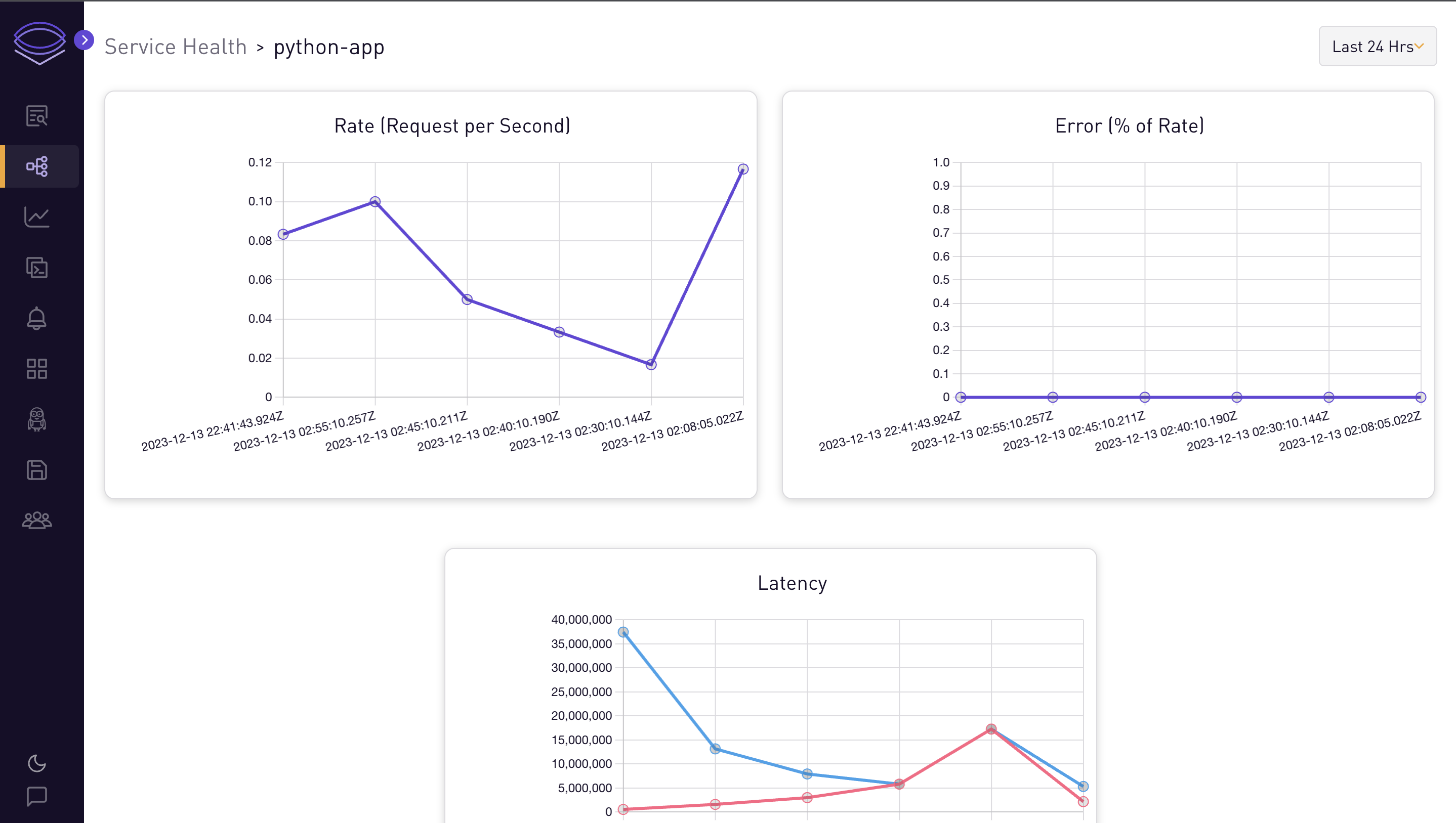Image resolution: width=1456 pixels, height=823 pixels.
Task: Open the Last 24 Hrs time range dropdown
Action: click(1378, 47)
